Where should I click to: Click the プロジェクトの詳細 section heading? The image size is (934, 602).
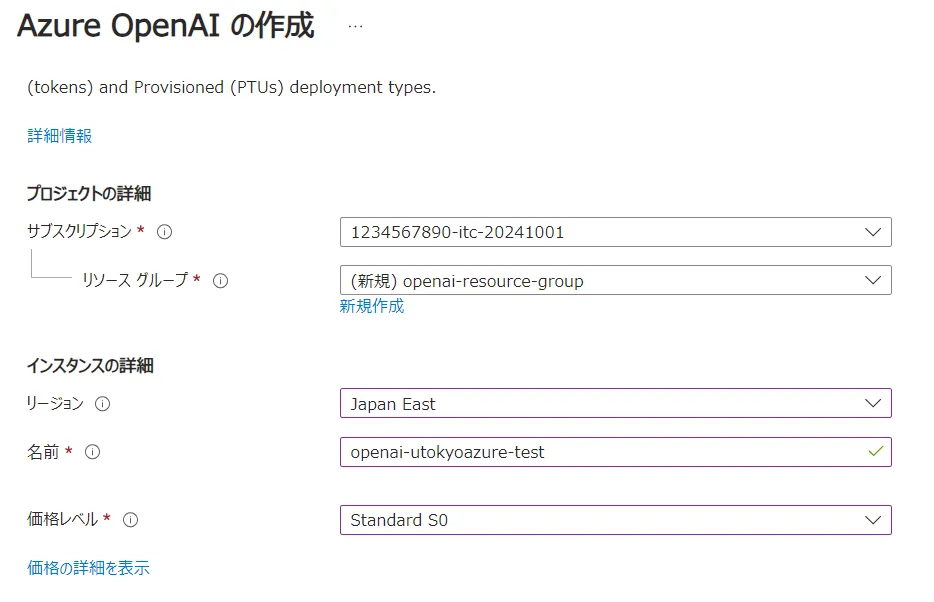88,194
